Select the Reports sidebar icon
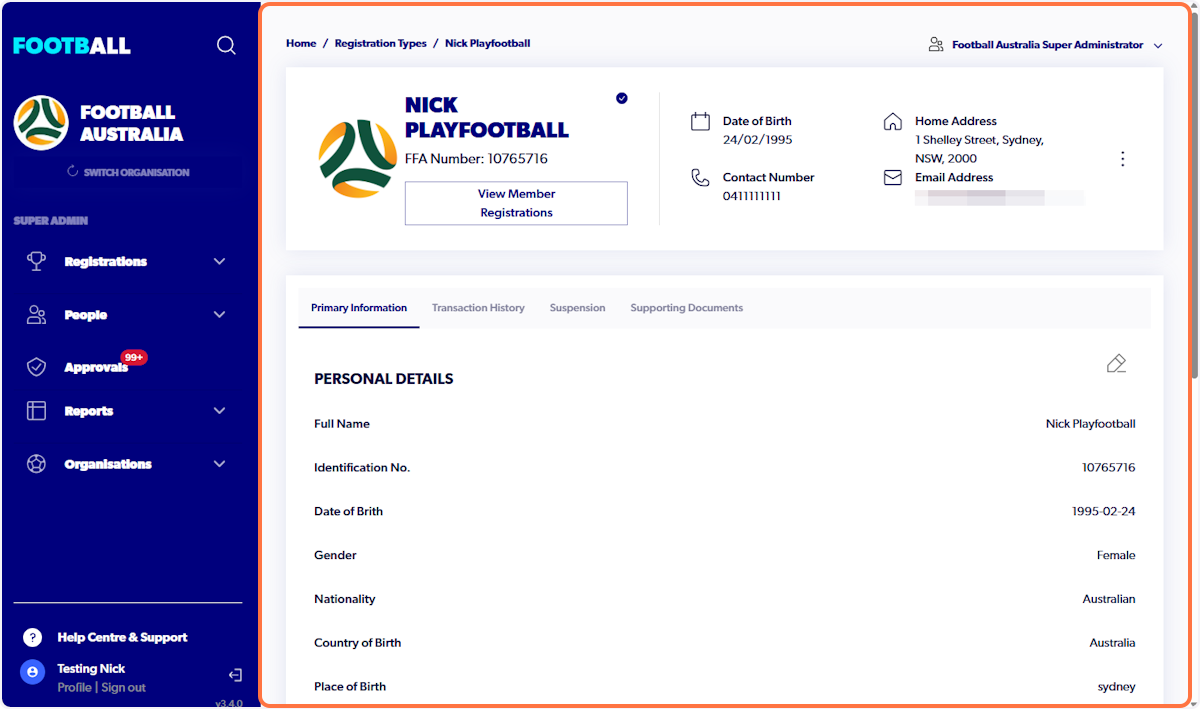This screenshot has height=709, width=1200. [x=36, y=411]
